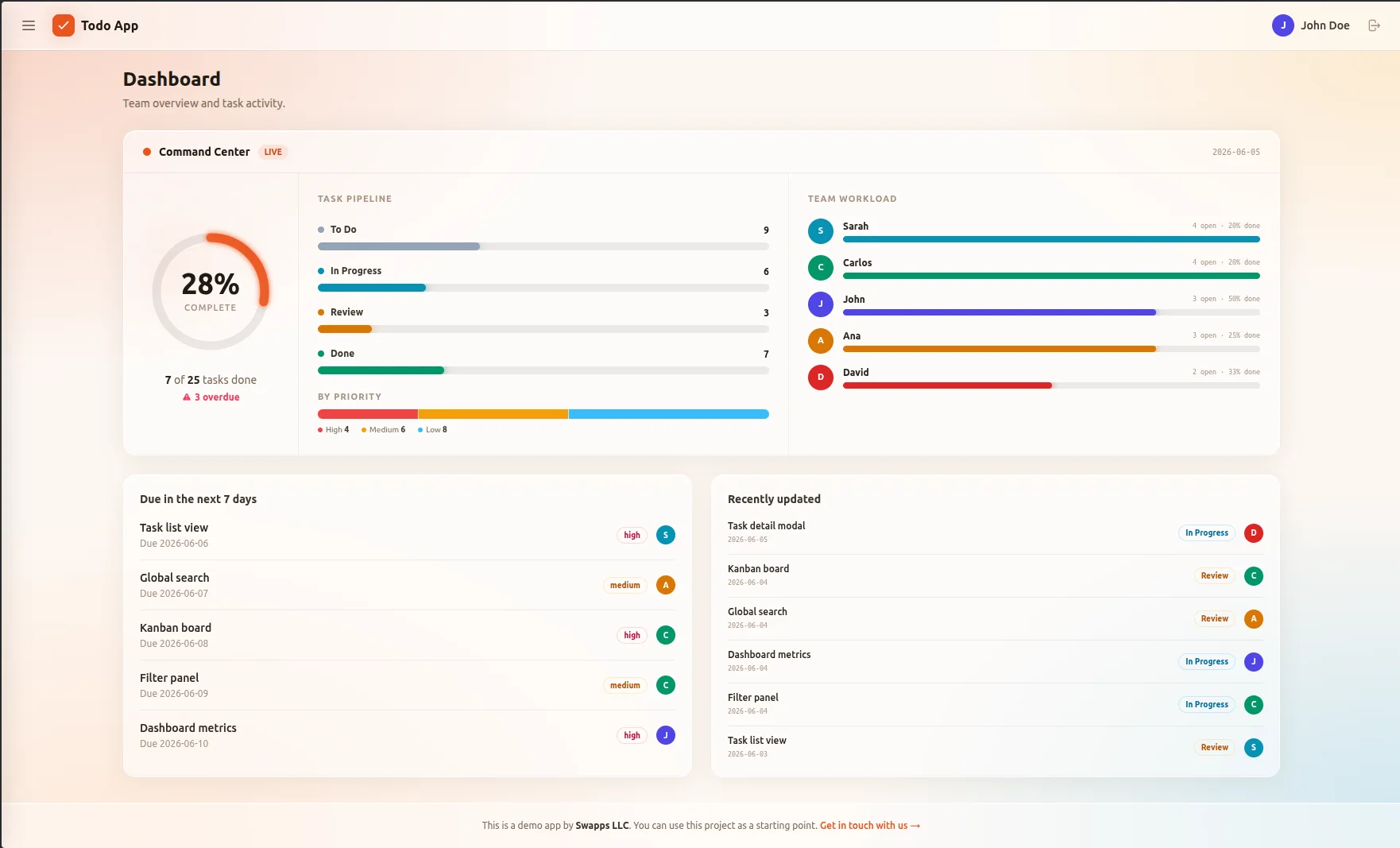Click the high badge on Kanban board
Viewport: 1400px width, 848px height.
(632, 635)
